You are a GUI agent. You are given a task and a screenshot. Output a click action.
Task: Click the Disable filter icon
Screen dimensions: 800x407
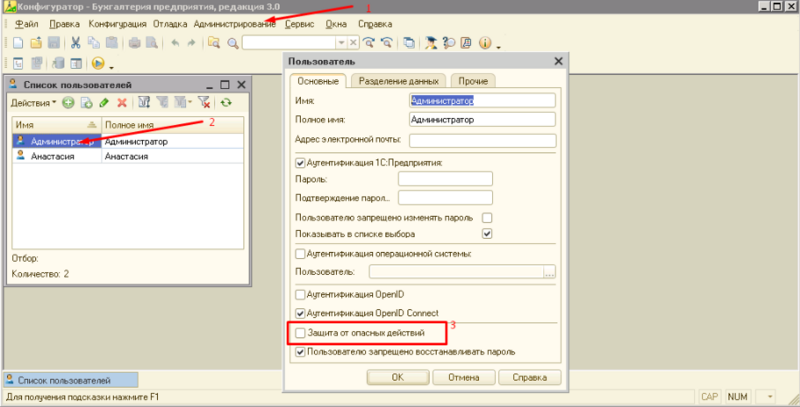203,103
